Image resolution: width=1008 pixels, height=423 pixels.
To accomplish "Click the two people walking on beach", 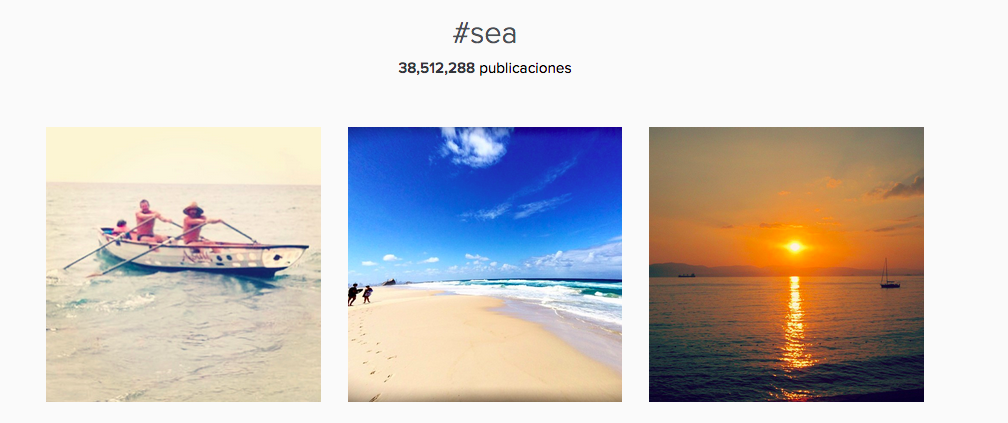I will click(x=360, y=294).
